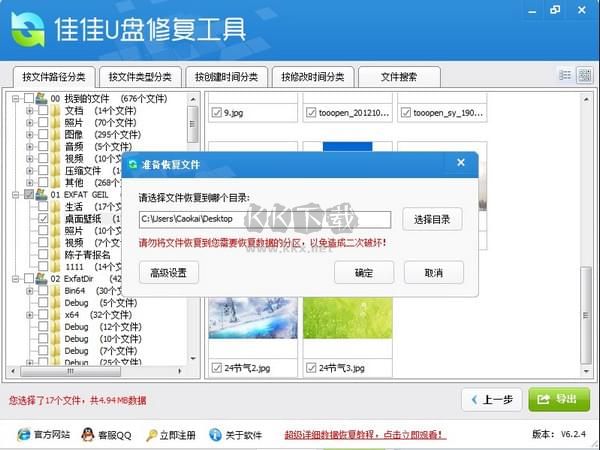600x450 pixels.
Task: Switch to 按修改时间分类 tab
Action: click(313, 77)
